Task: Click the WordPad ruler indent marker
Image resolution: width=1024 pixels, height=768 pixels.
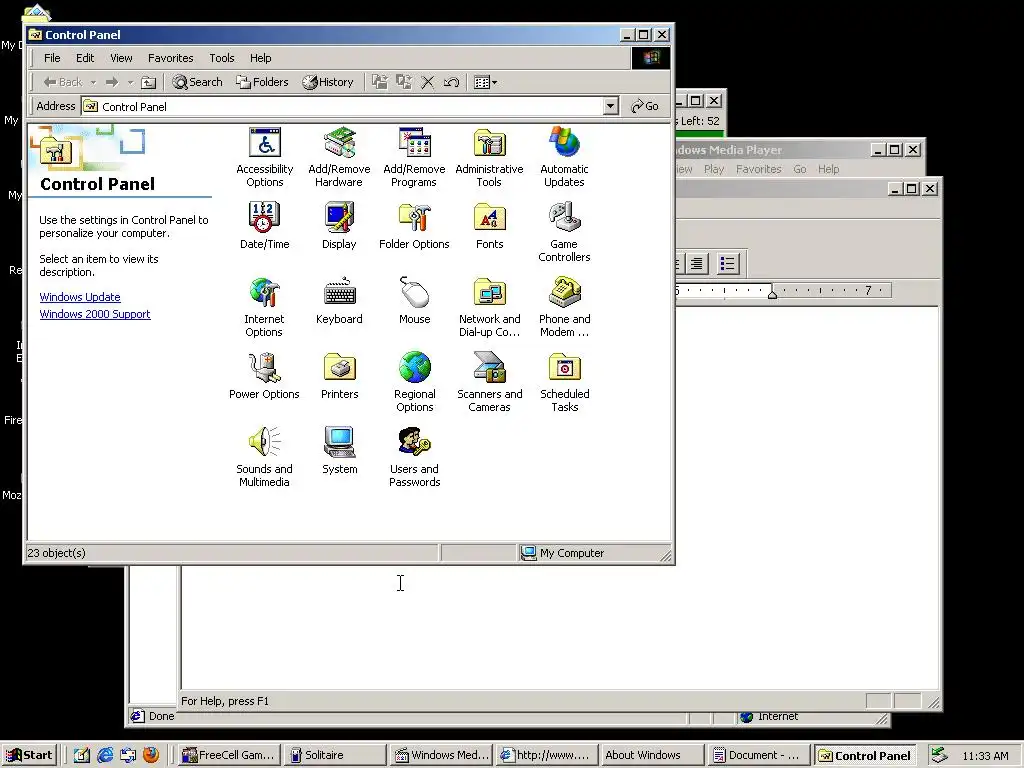Action: [x=772, y=294]
